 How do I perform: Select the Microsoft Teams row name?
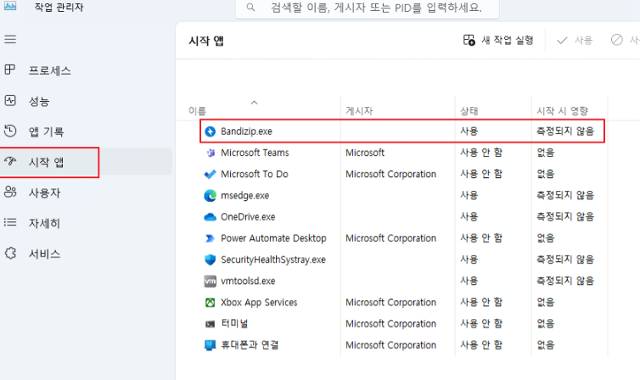point(255,153)
